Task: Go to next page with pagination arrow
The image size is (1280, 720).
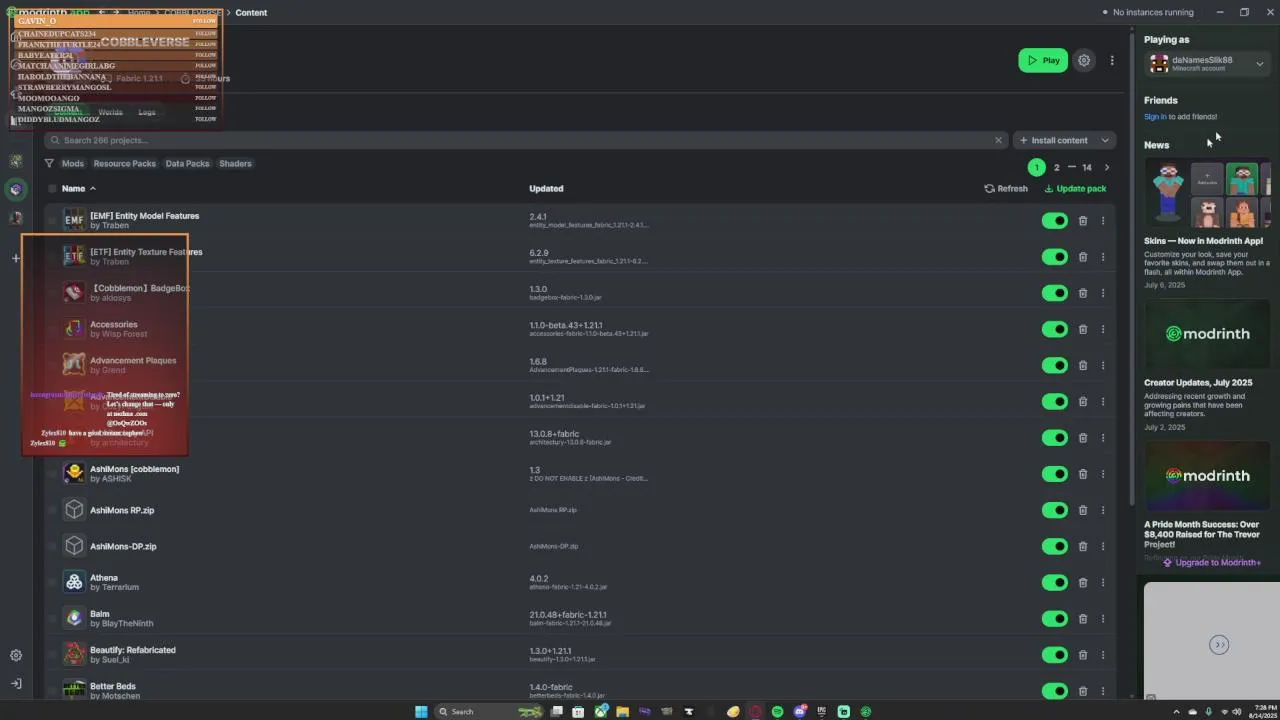Action: (x=1106, y=167)
